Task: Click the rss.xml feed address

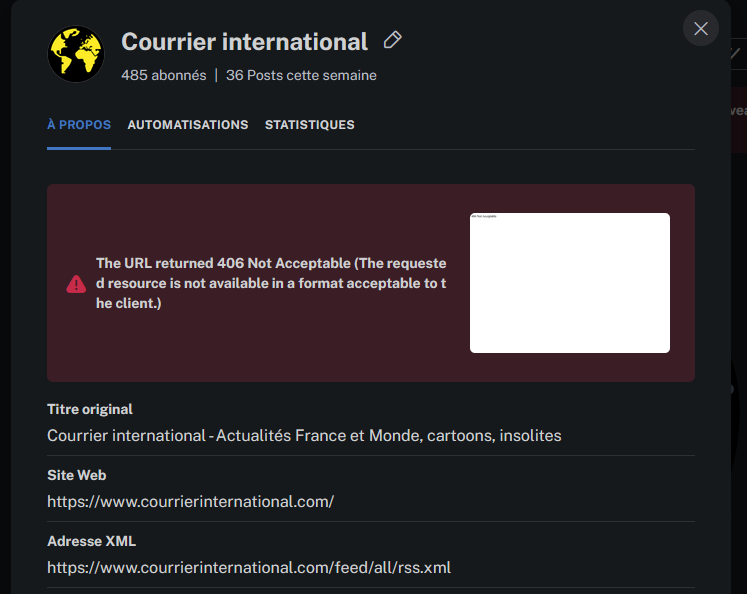Action: tap(249, 568)
